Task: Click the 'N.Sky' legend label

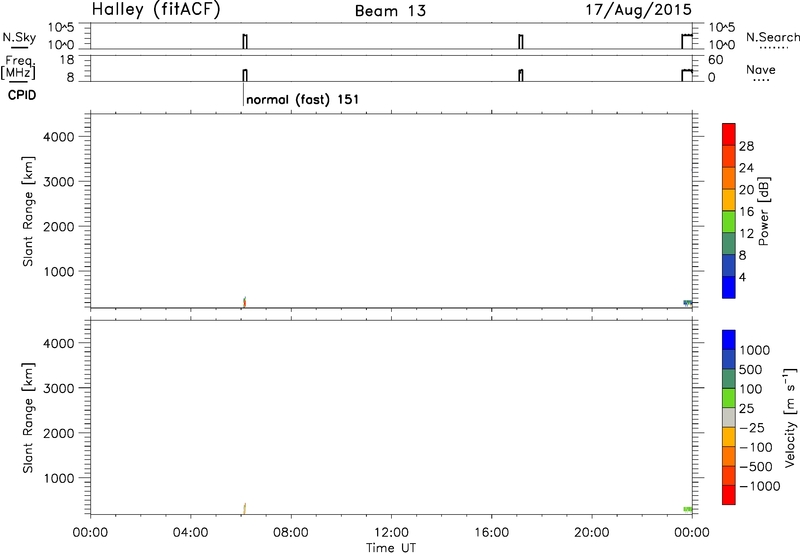Action: pyautogui.click(x=19, y=37)
